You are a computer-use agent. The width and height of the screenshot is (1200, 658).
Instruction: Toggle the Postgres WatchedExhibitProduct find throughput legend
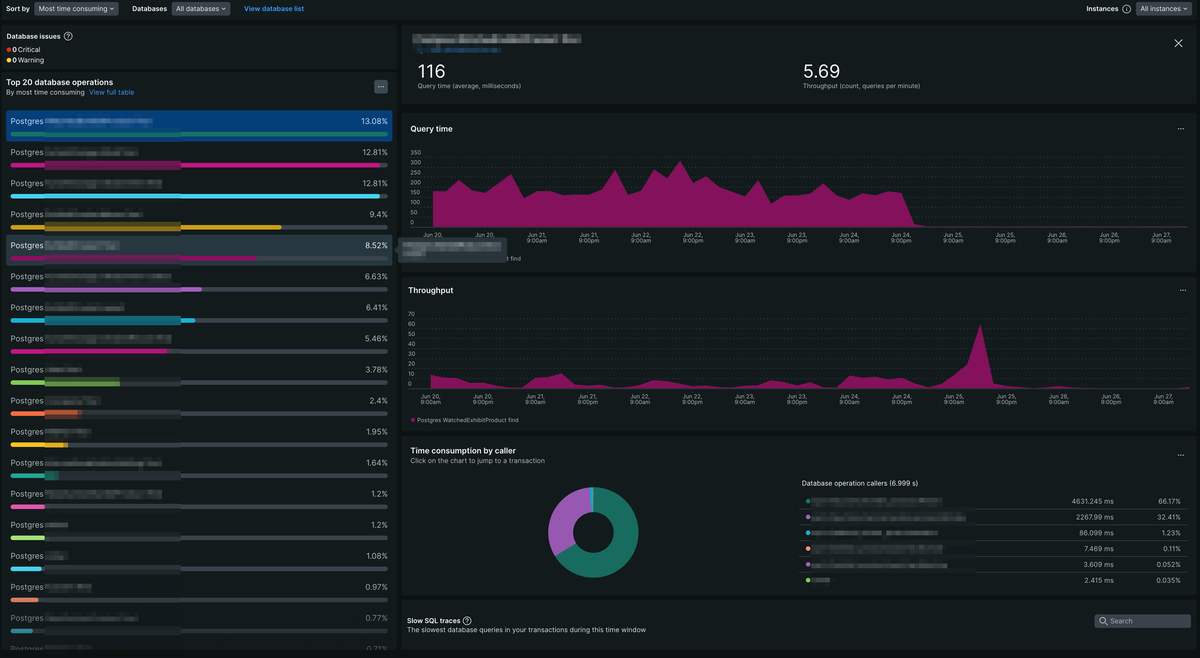point(464,420)
